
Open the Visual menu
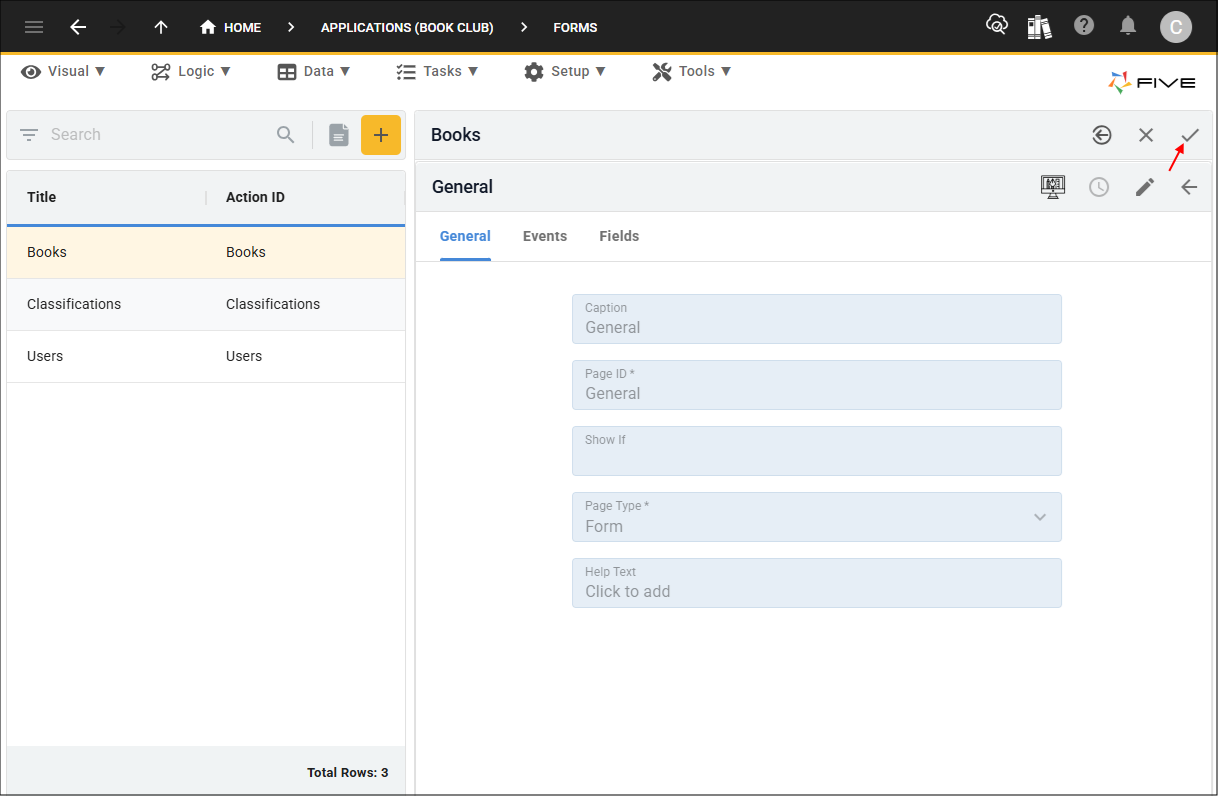[63, 71]
